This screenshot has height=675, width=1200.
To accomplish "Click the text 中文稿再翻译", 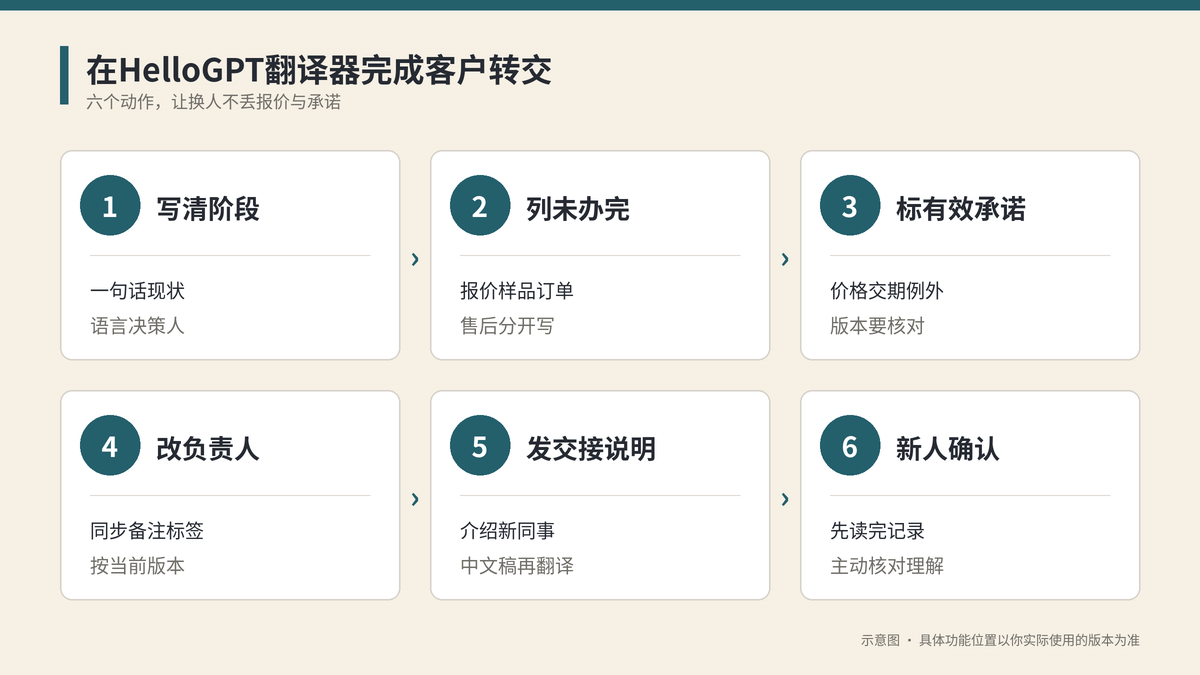I will [x=517, y=566].
